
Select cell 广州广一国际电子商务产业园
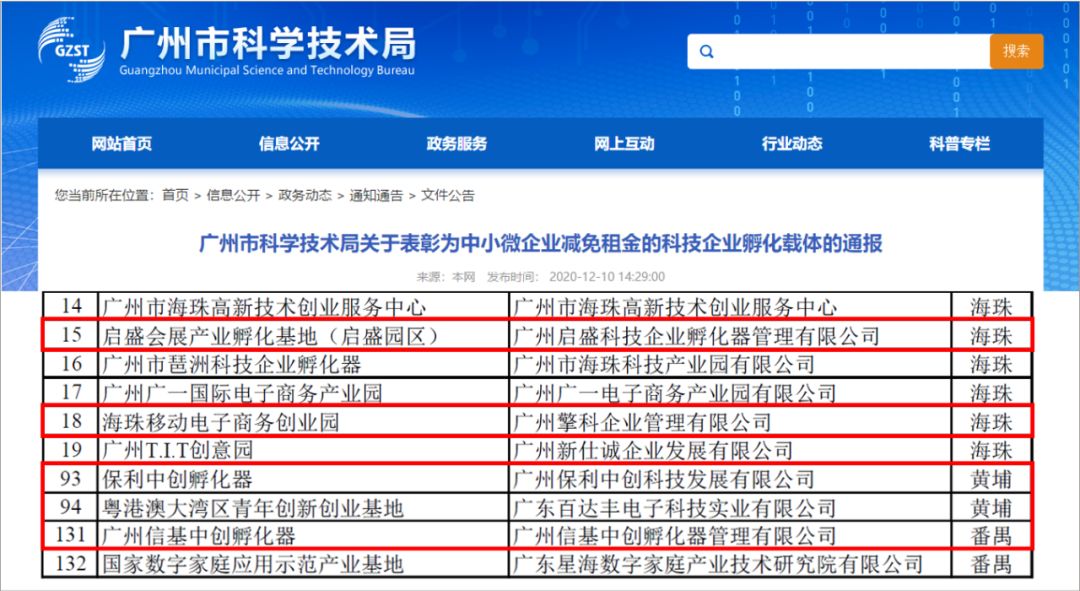tap(303, 393)
